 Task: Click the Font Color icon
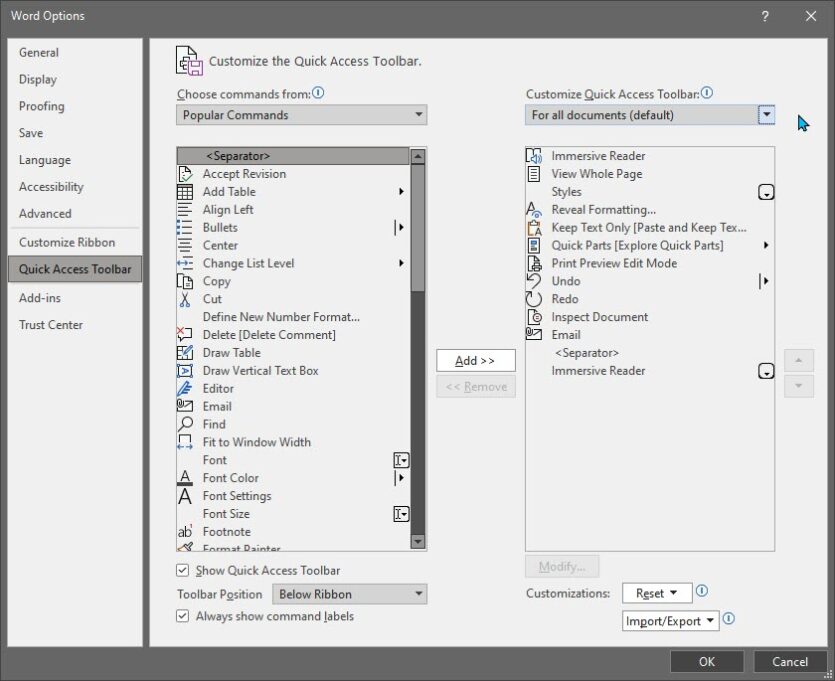185,478
